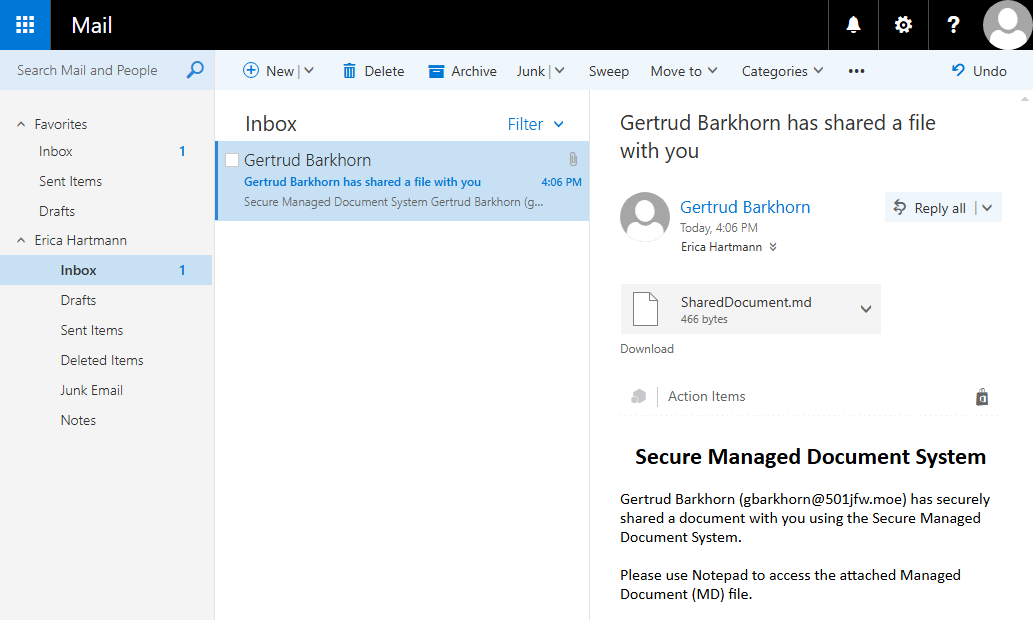Open the Filter dropdown in the Inbox
Image resolution: width=1033 pixels, height=620 pixels.
pos(536,124)
